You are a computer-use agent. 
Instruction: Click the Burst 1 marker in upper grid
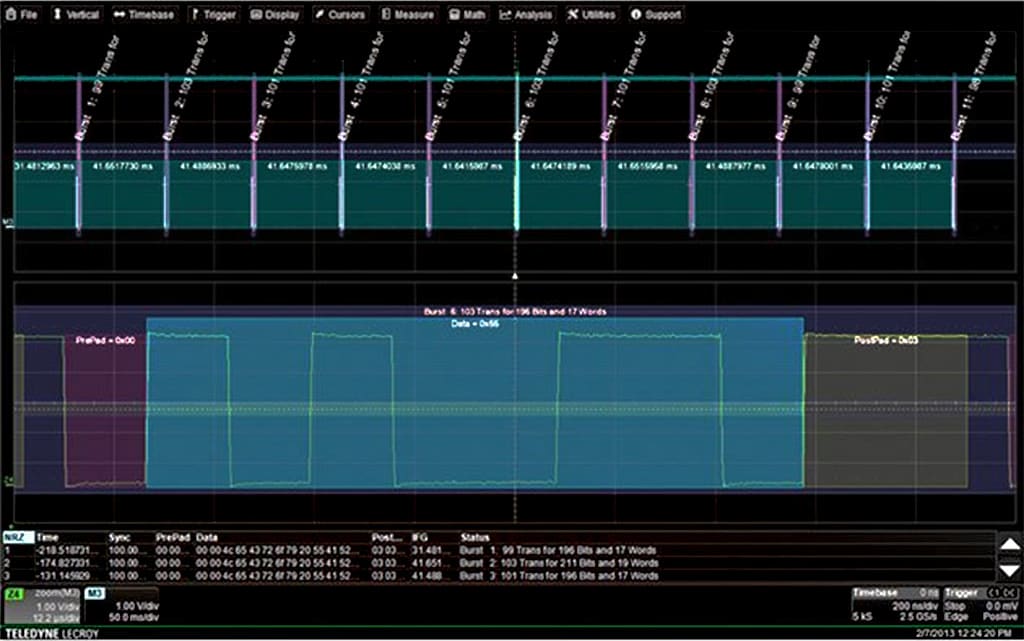pyautogui.click(x=79, y=153)
